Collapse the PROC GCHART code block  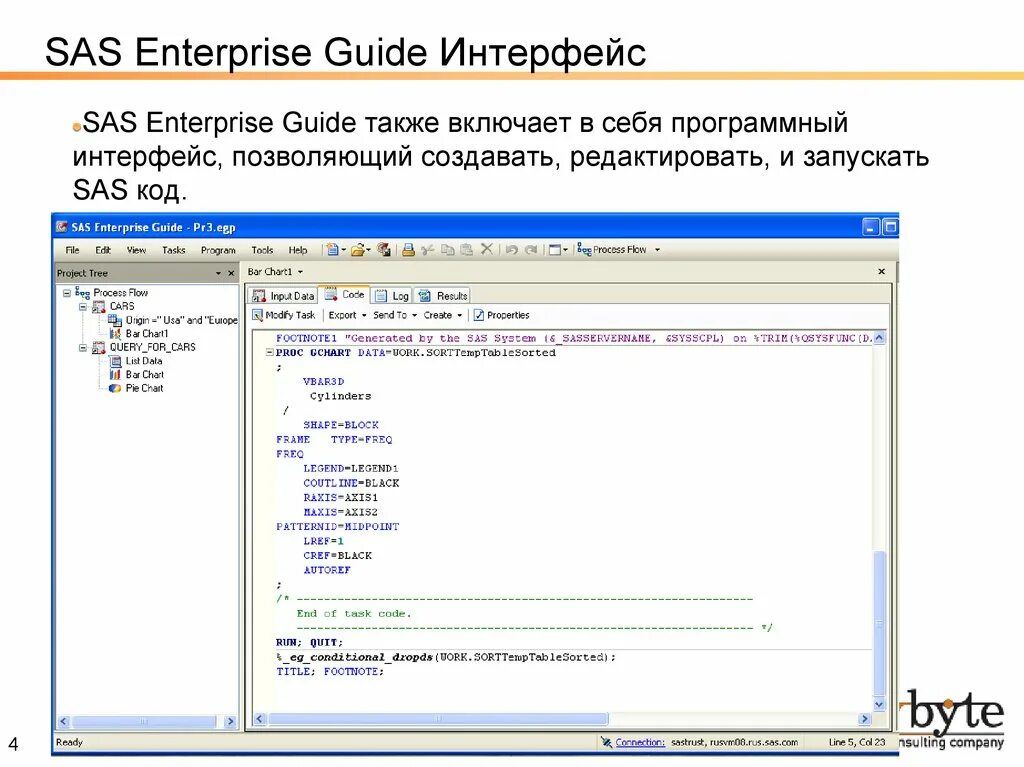click(x=269, y=353)
